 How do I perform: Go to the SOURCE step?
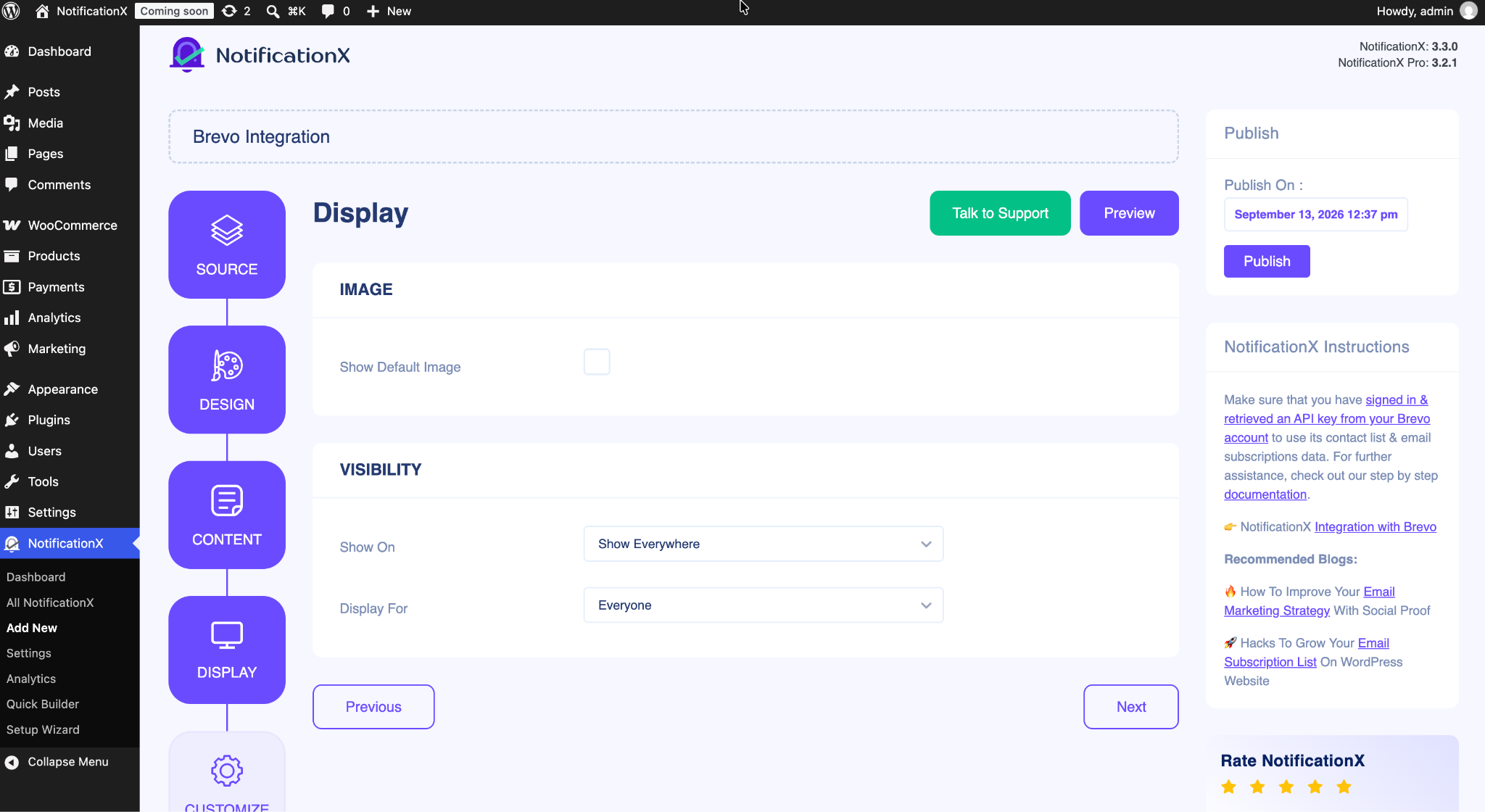coord(227,244)
